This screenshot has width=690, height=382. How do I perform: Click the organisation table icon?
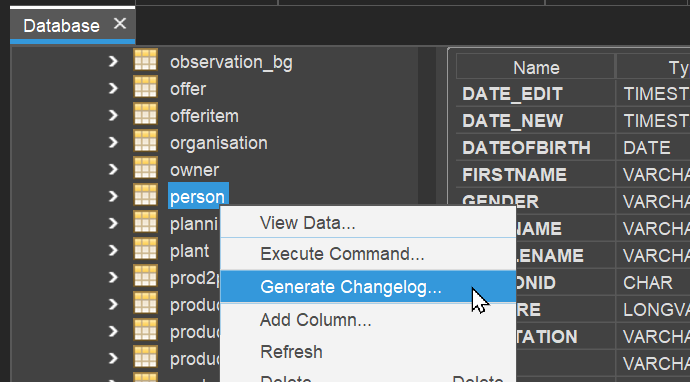click(145, 141)
